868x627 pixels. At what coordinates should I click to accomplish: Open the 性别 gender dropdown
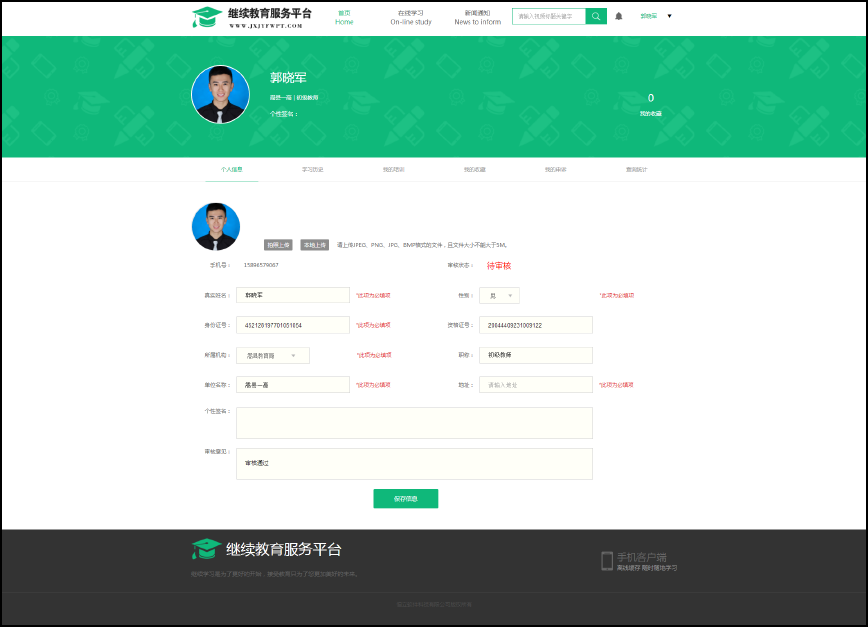tap(499, 296)
